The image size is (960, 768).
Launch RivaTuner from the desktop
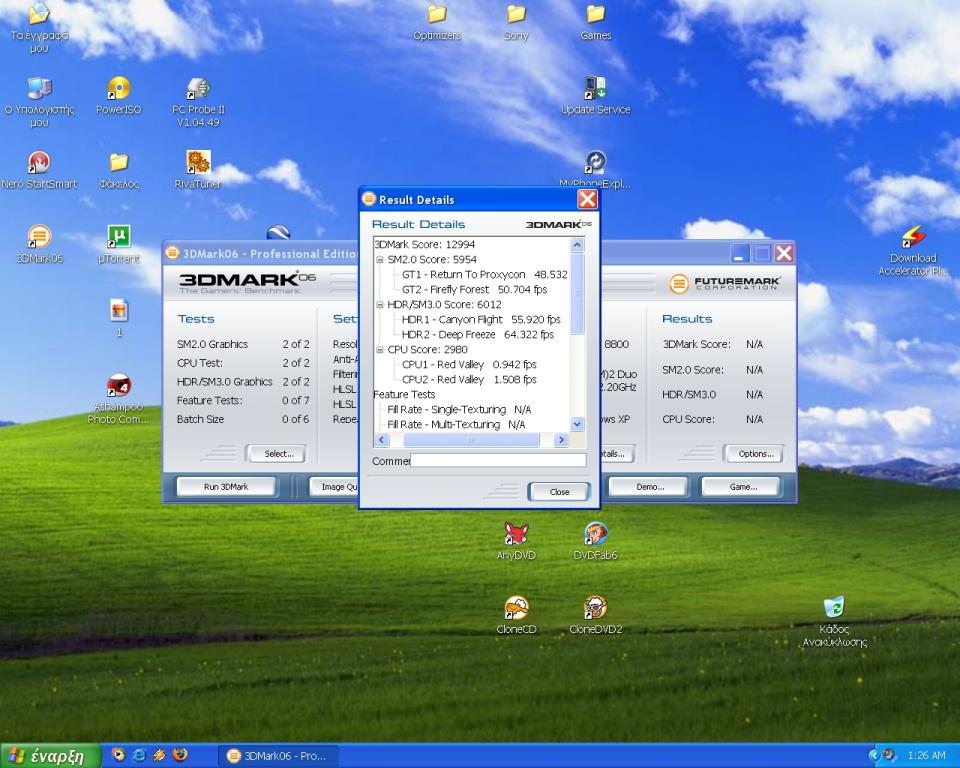198,170
